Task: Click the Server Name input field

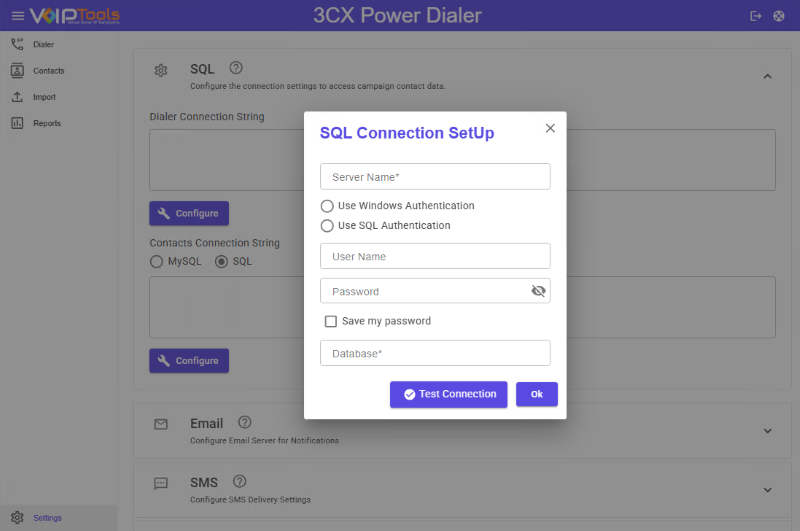Action: (435, 177)
